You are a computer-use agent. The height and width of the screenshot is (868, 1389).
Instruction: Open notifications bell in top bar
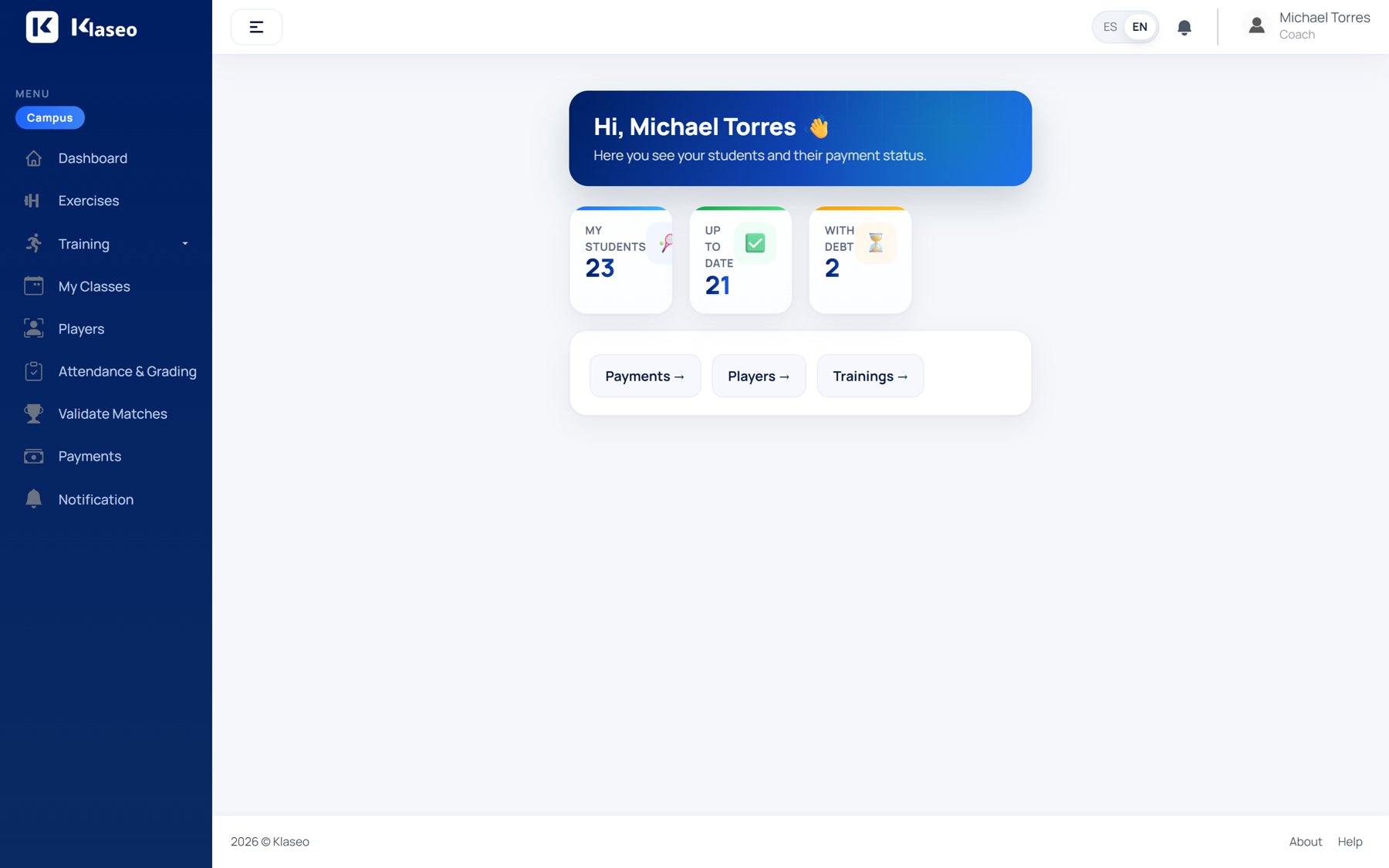coord(1185,28)
